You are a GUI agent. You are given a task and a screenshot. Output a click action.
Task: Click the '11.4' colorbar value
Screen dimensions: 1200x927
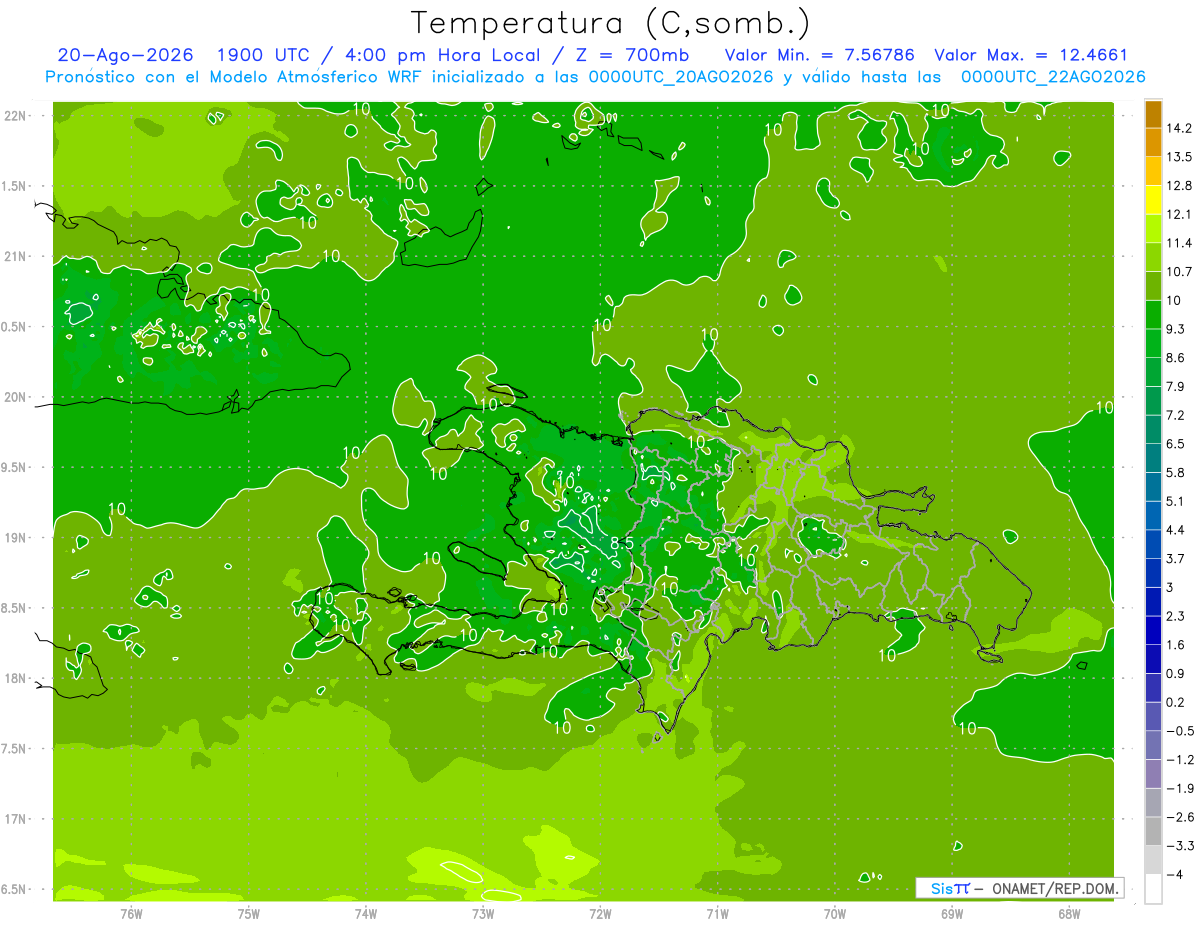pos(1179,243)
